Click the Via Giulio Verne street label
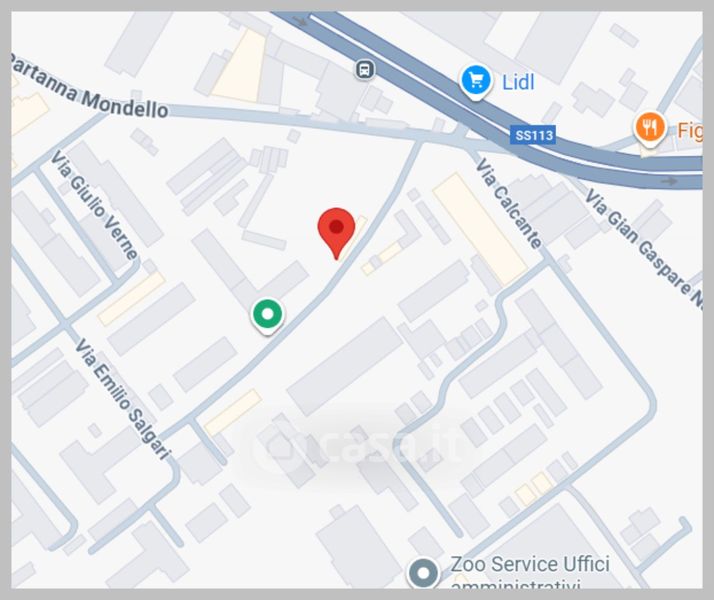 pyautogui.click(x=93, y=206)
